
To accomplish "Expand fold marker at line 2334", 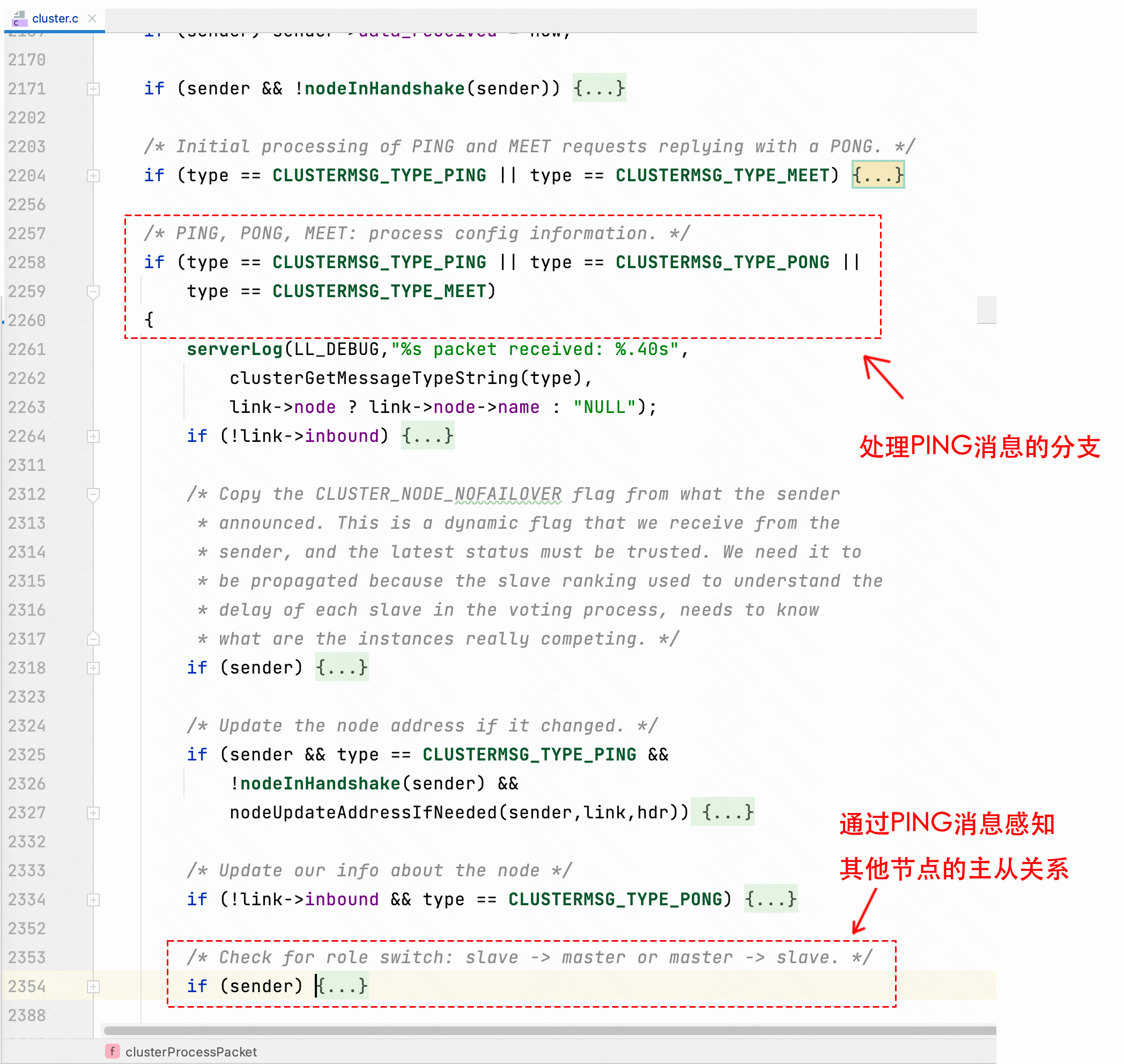I will point(93,899).
